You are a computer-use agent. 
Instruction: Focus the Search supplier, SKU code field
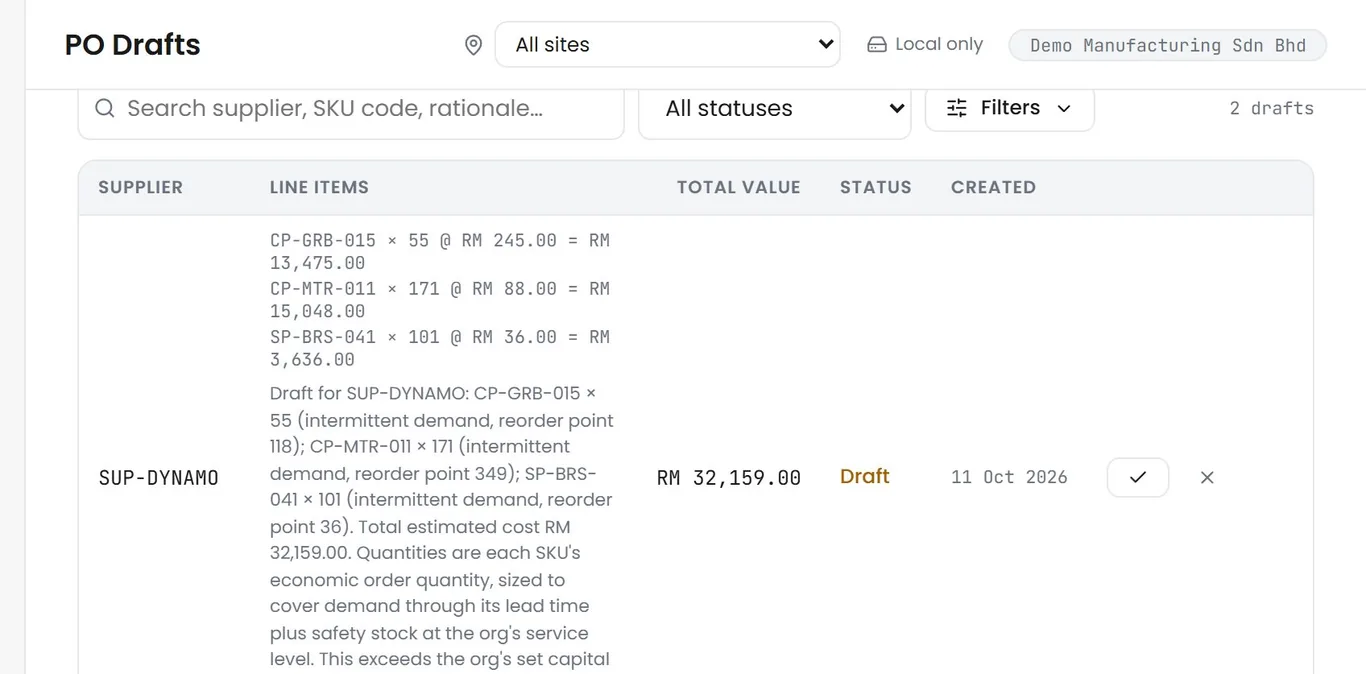(x=351, y=108)
